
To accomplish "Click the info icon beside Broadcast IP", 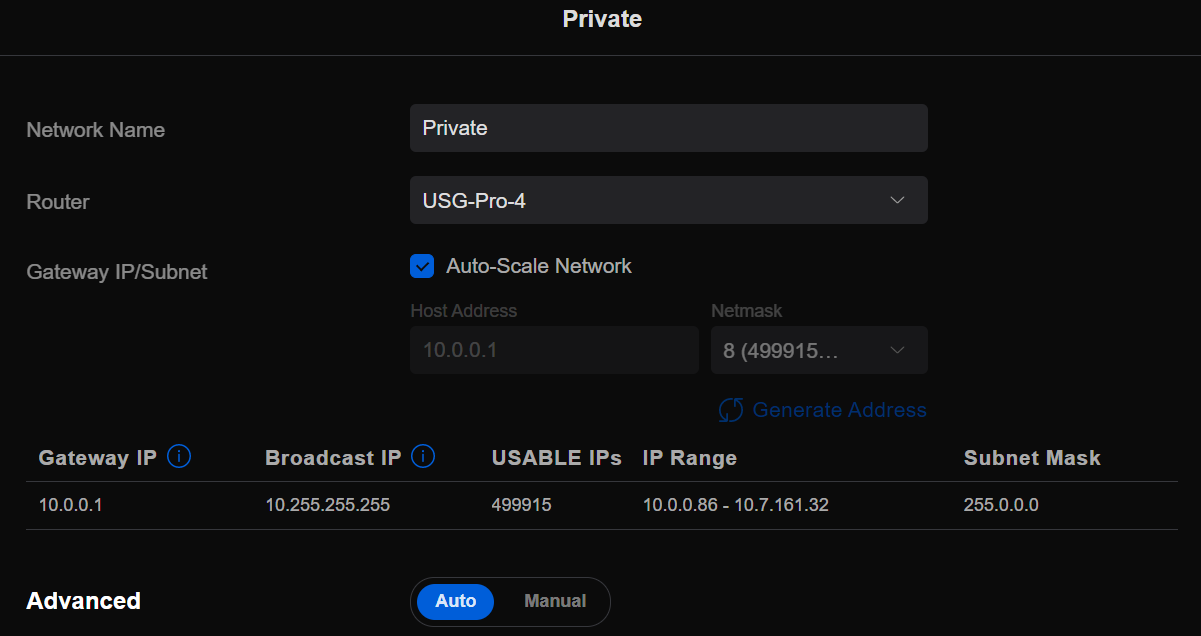I will click(424, 457).
